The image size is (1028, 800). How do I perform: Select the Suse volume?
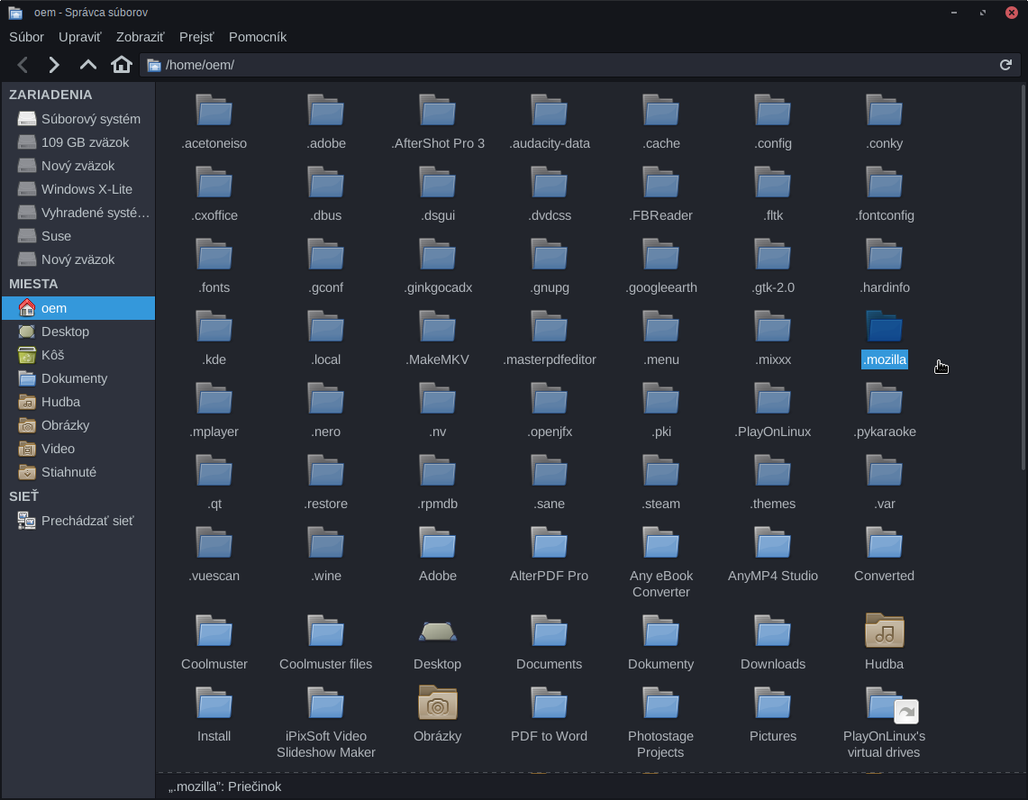click(x=79, y=236)
